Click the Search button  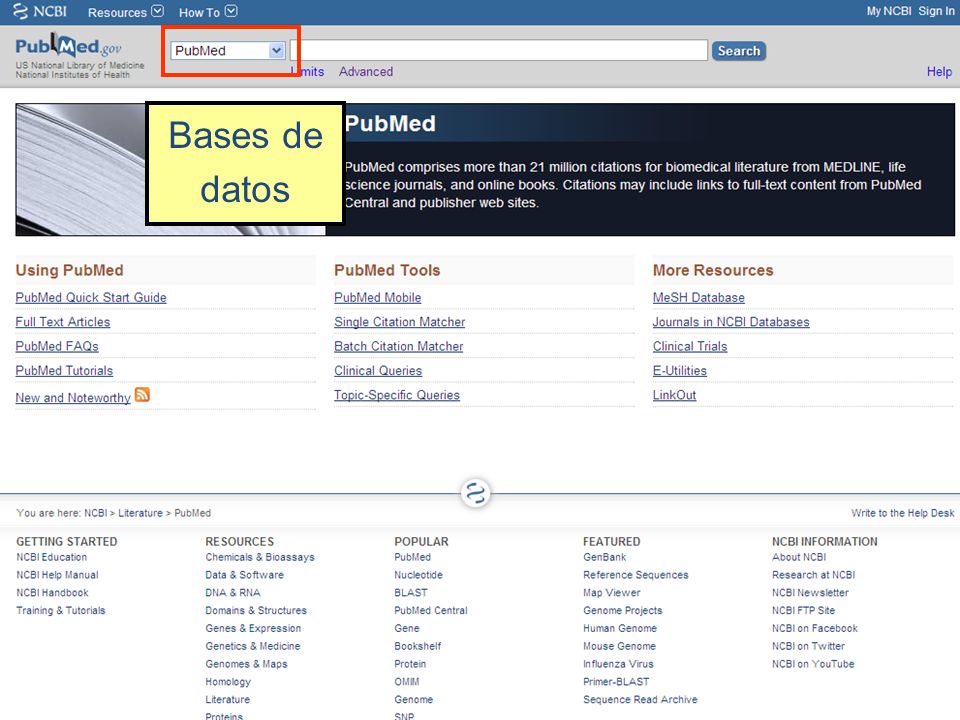pyautogui.click(x=739, y=51)
